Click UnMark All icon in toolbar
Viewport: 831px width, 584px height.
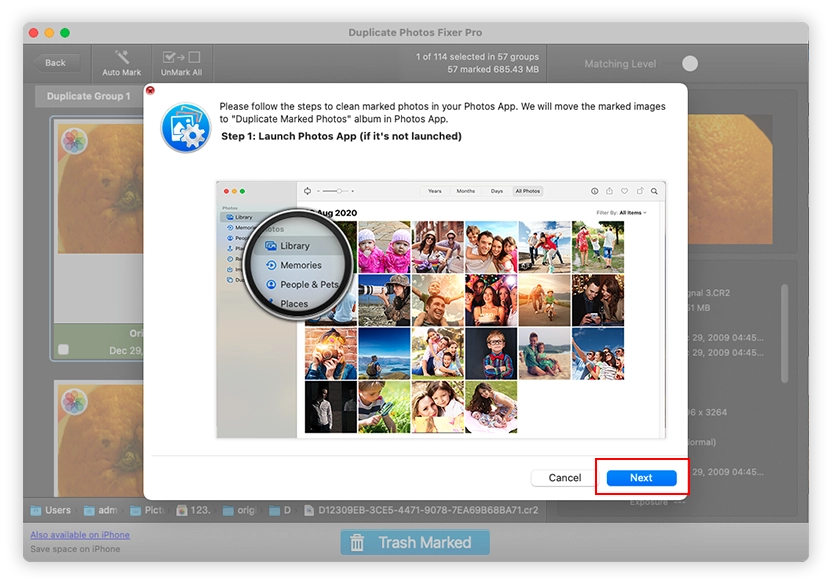[x=181, y=57]
